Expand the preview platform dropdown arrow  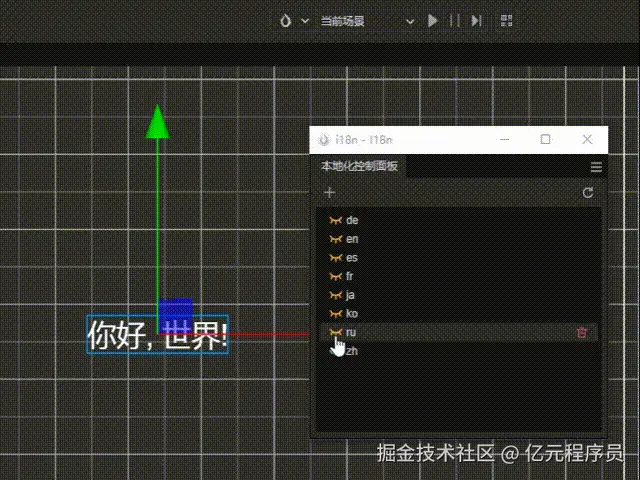click(x=305, y=20)
